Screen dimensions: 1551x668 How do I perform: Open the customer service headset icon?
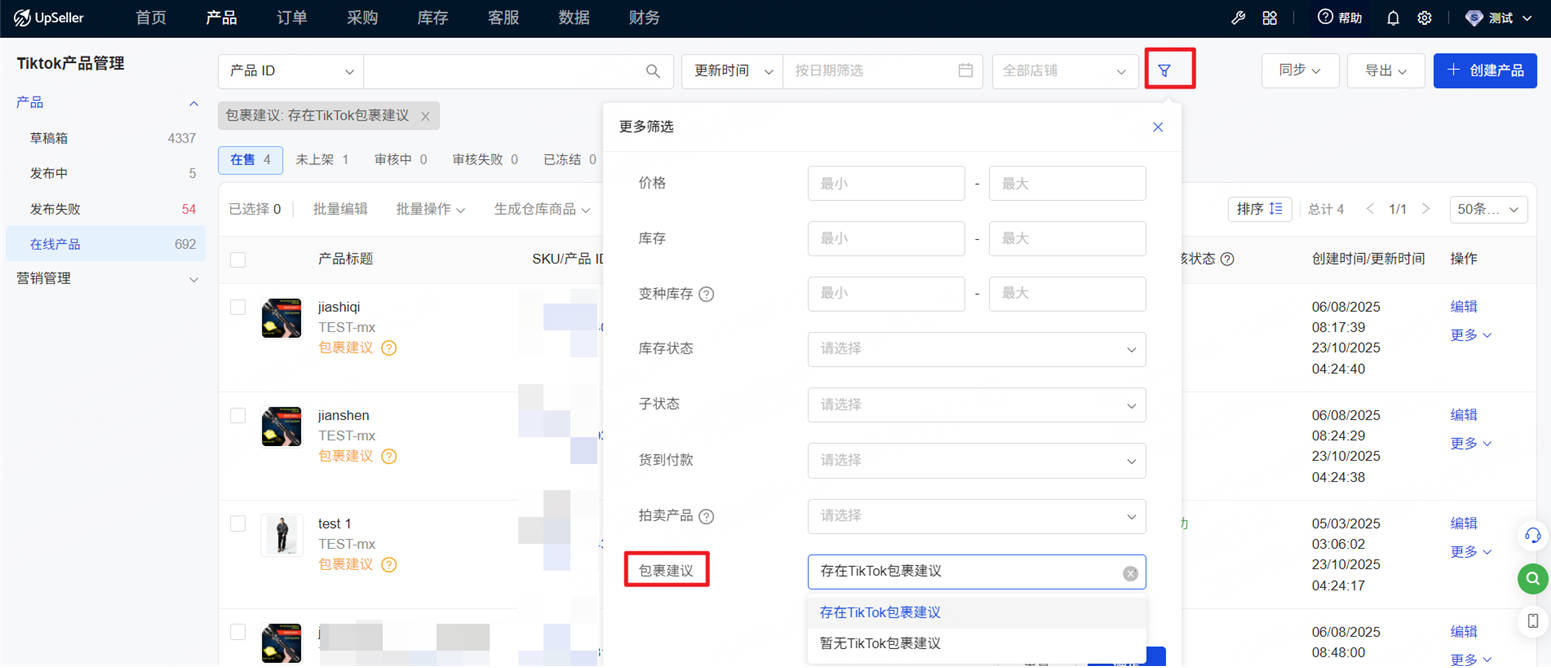(x=1532, y=535)
